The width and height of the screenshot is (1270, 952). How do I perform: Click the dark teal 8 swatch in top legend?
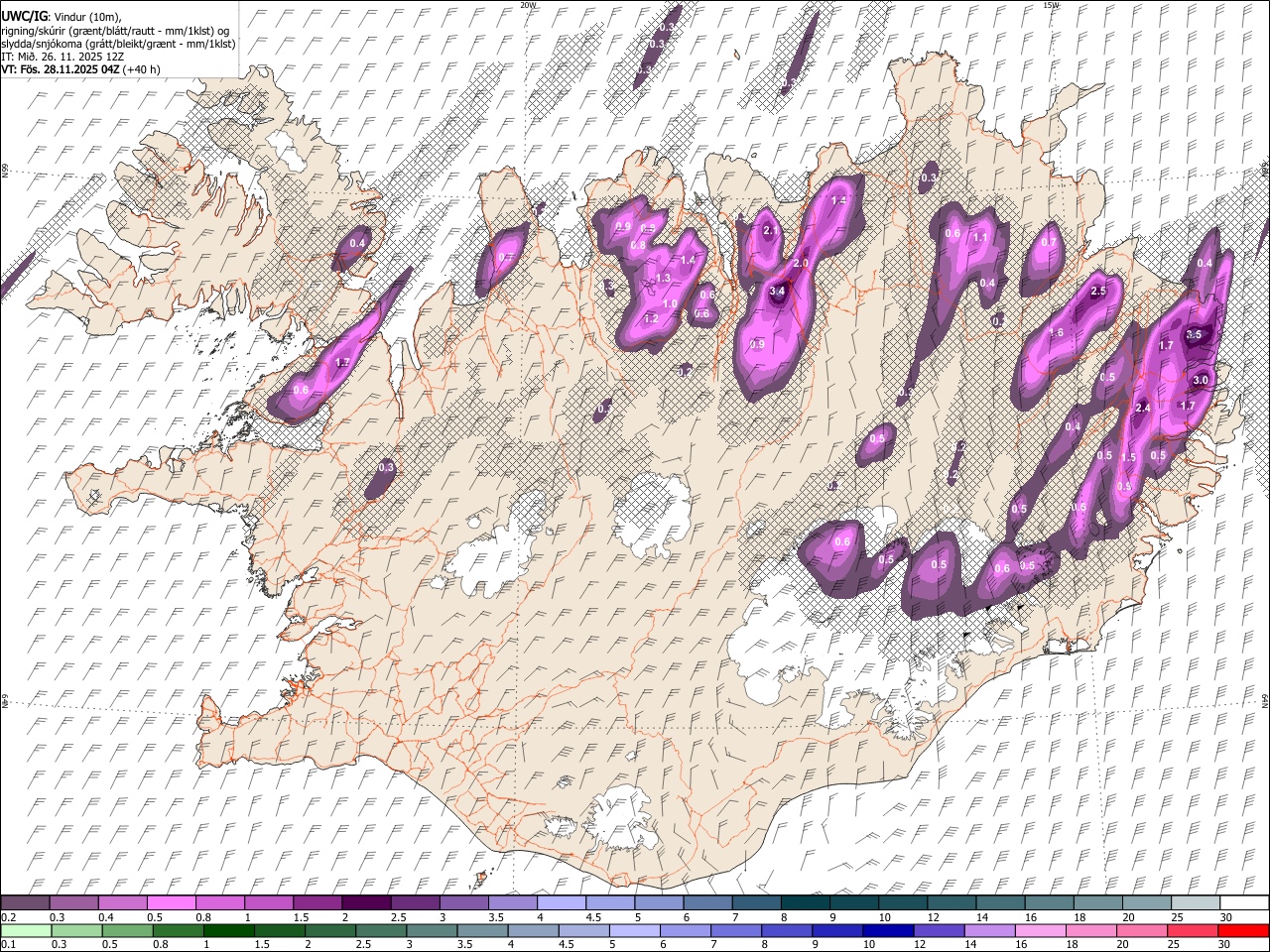point(805,902)
